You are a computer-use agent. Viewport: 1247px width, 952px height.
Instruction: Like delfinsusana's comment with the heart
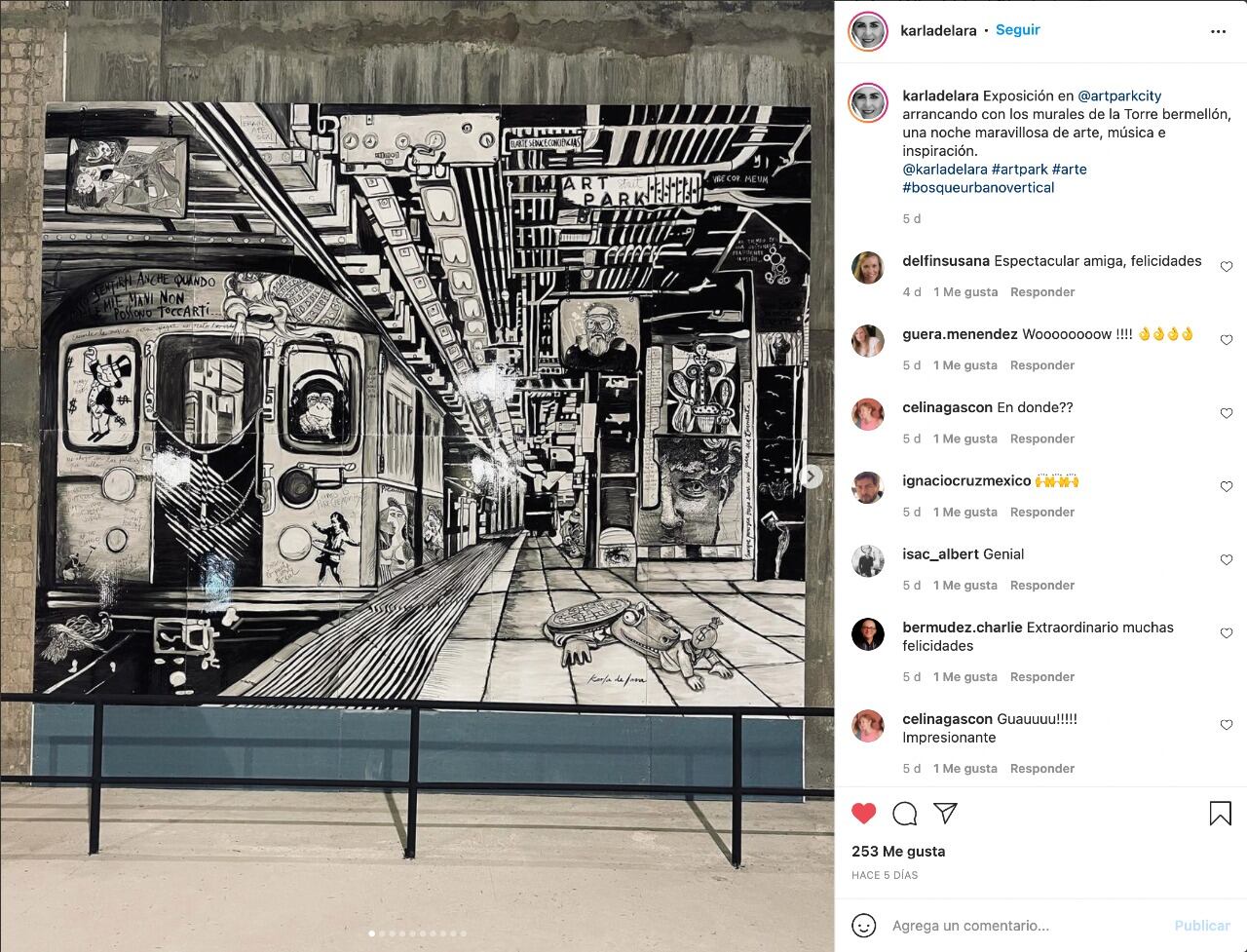coord(1227,267)
